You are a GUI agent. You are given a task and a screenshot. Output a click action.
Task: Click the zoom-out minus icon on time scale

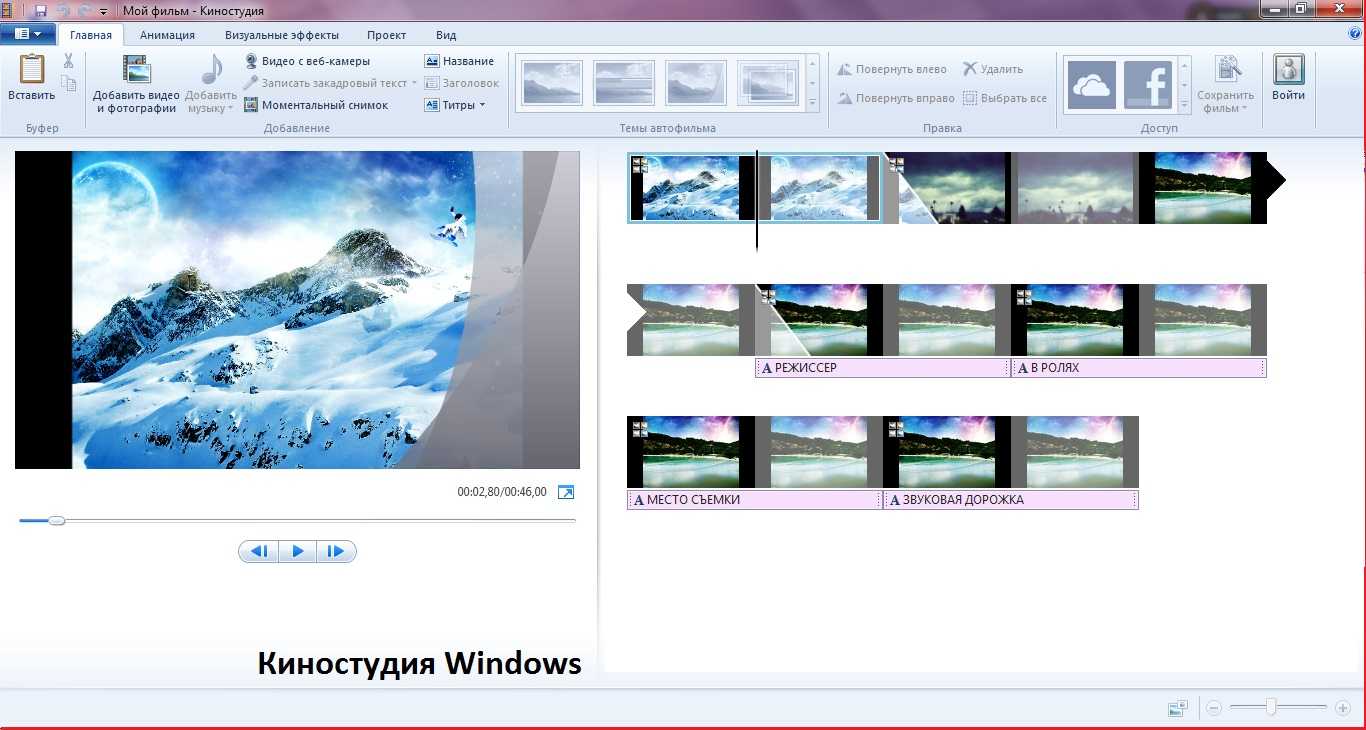1214,708
